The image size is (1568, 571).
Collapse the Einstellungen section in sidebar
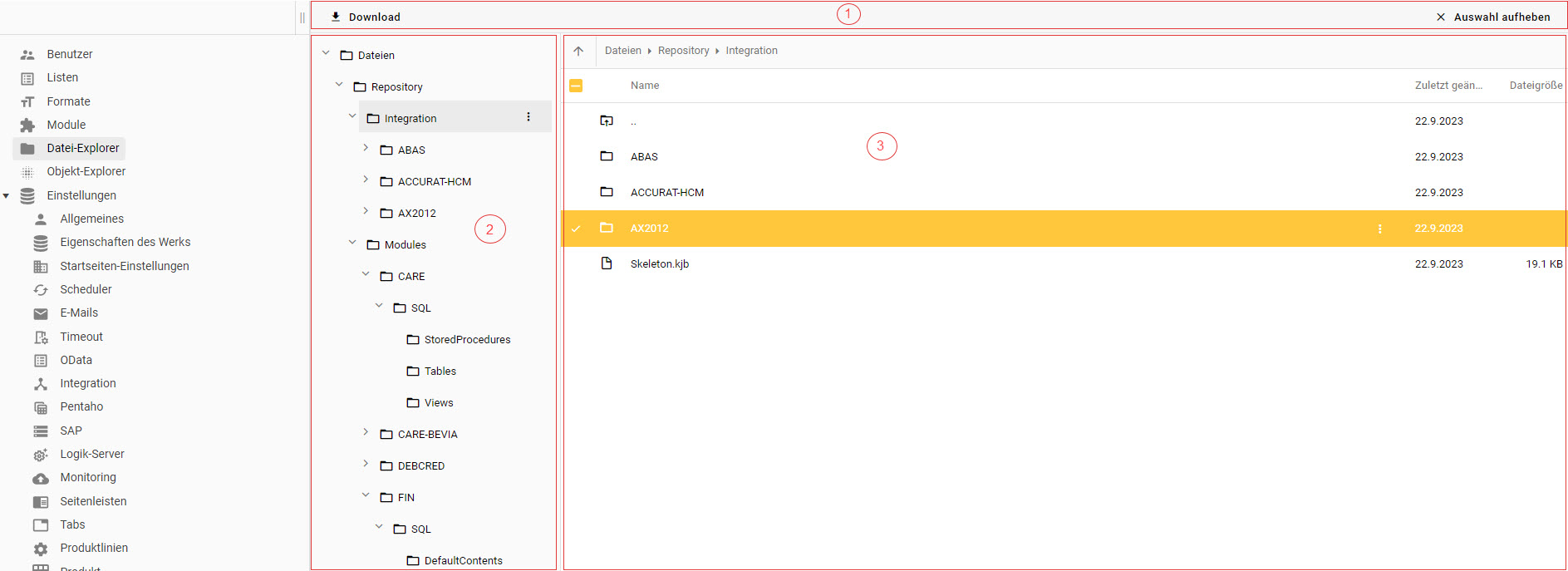point(7,196)
